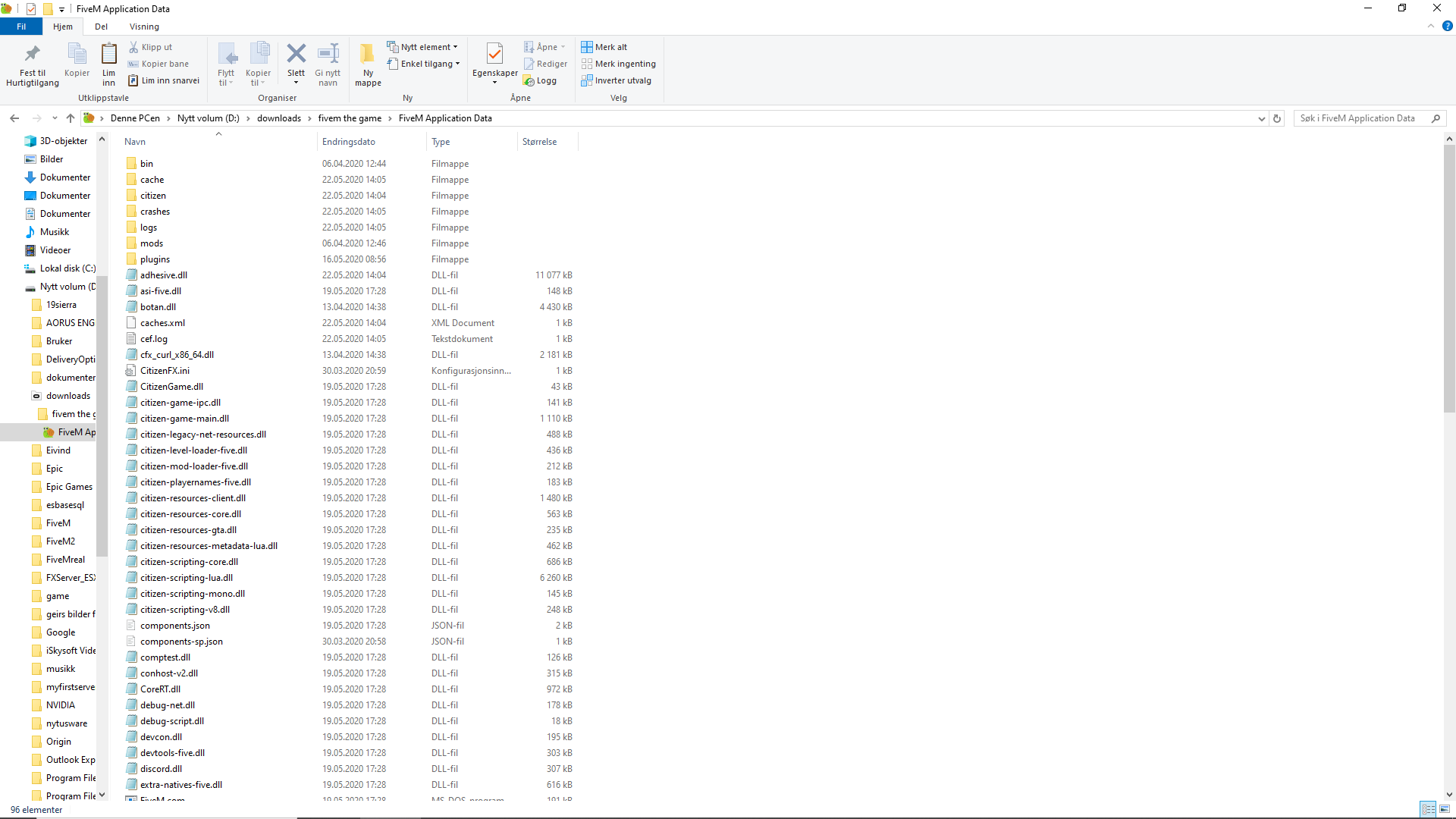Viewport: 1456px width, 819px height.
Task: Open the Fil menu
Action: pos(21,27)
